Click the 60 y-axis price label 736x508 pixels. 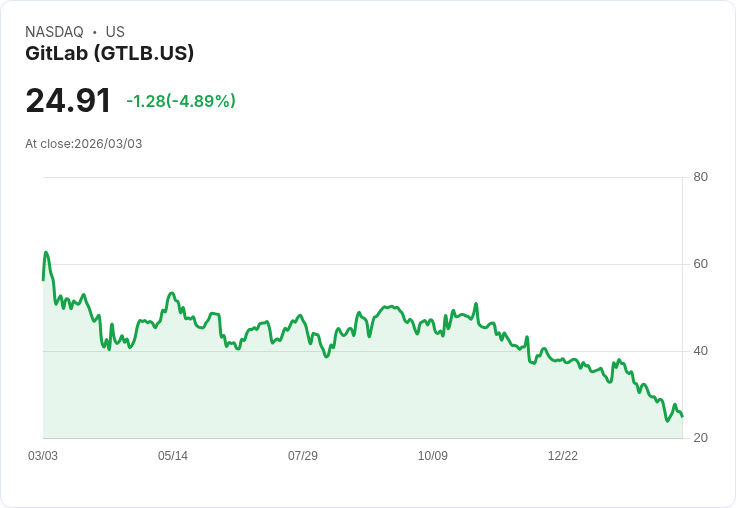click(x=701, y=264)
